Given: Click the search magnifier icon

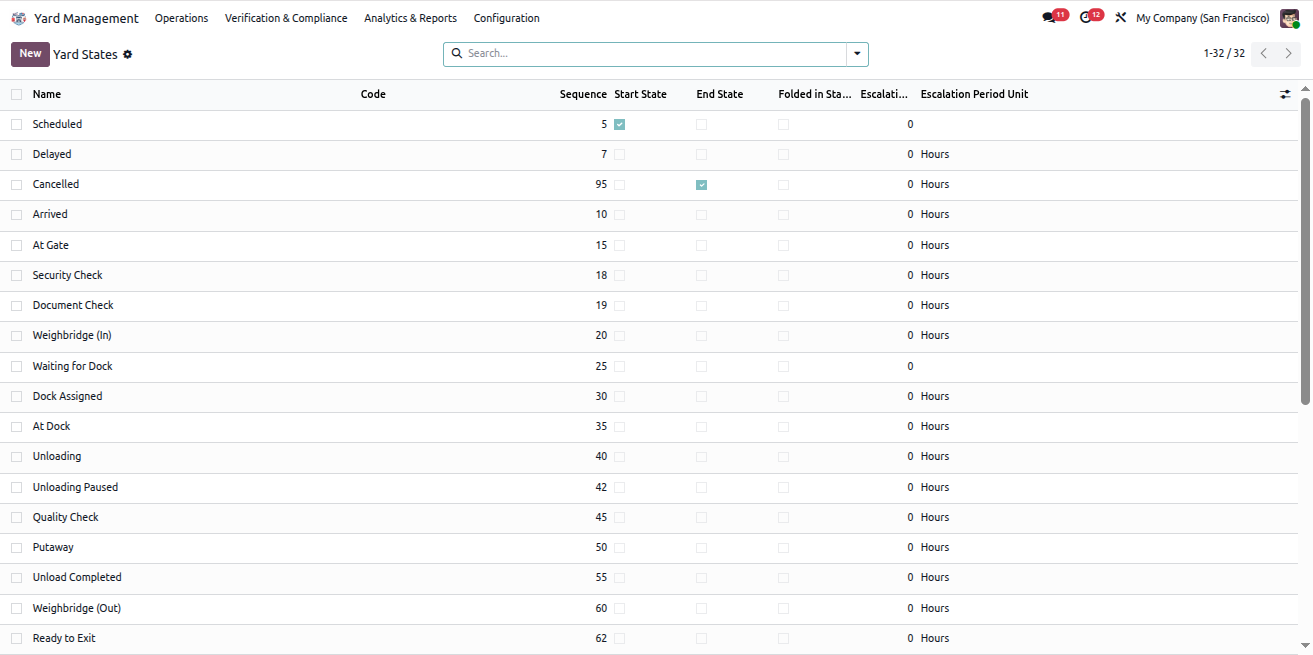Looking at the screenshot, I should pyautogui.click(x=457, y=53).
